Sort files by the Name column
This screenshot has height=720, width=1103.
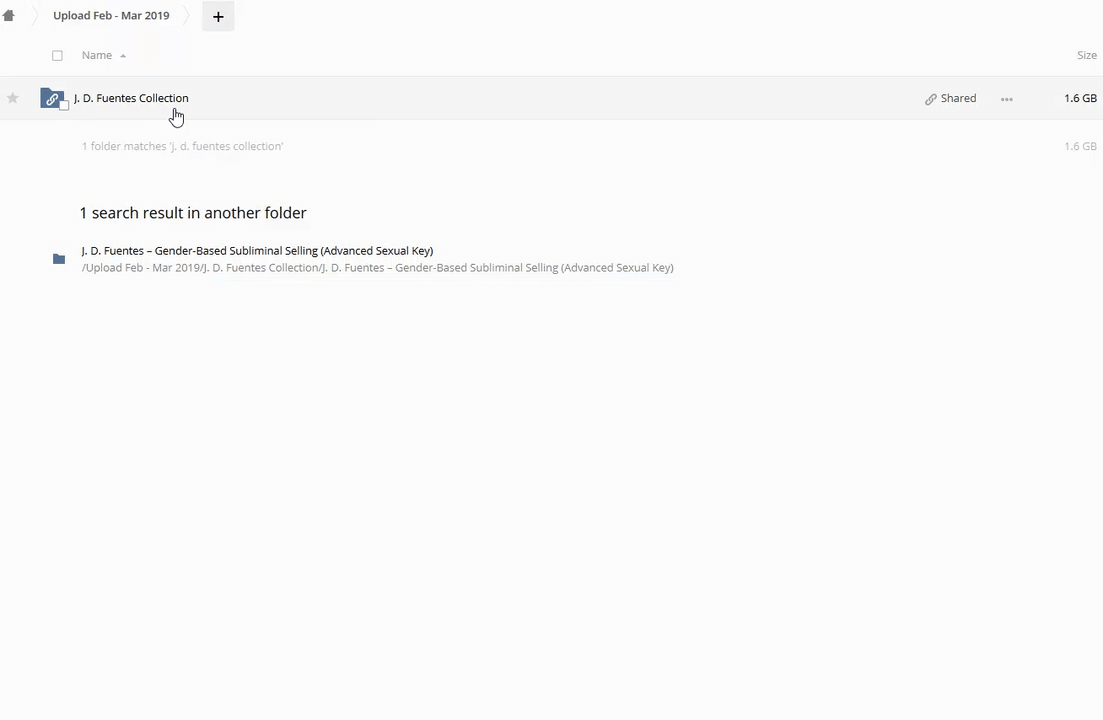coord(97,56)
